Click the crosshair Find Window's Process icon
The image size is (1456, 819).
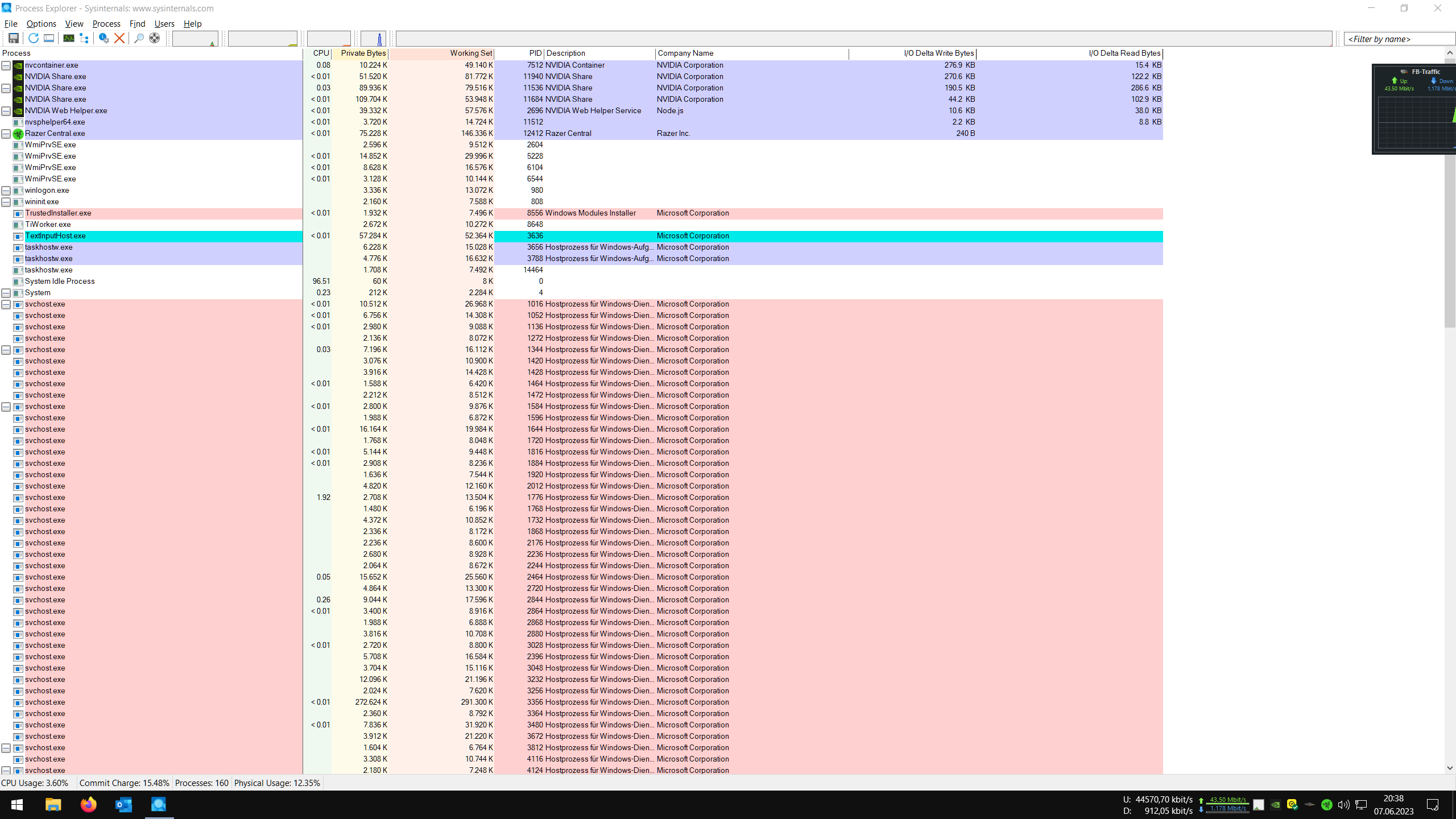pyautogui.click(x=154, y=38)
